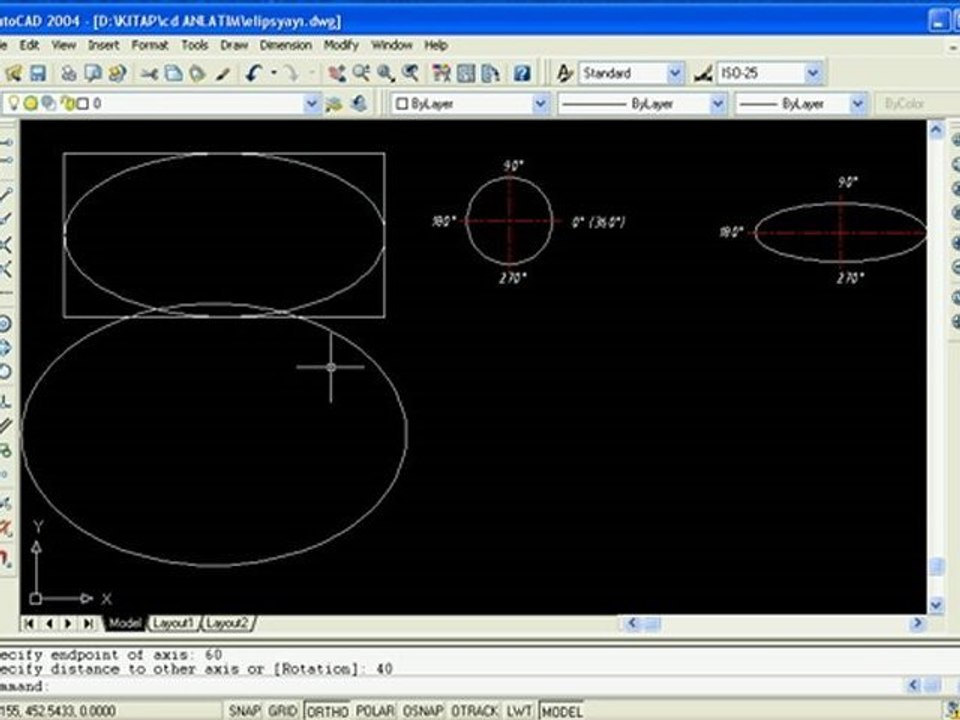Switch to the Layout1 tab
This screenshot has width=960, height=720.
[173, 623]
